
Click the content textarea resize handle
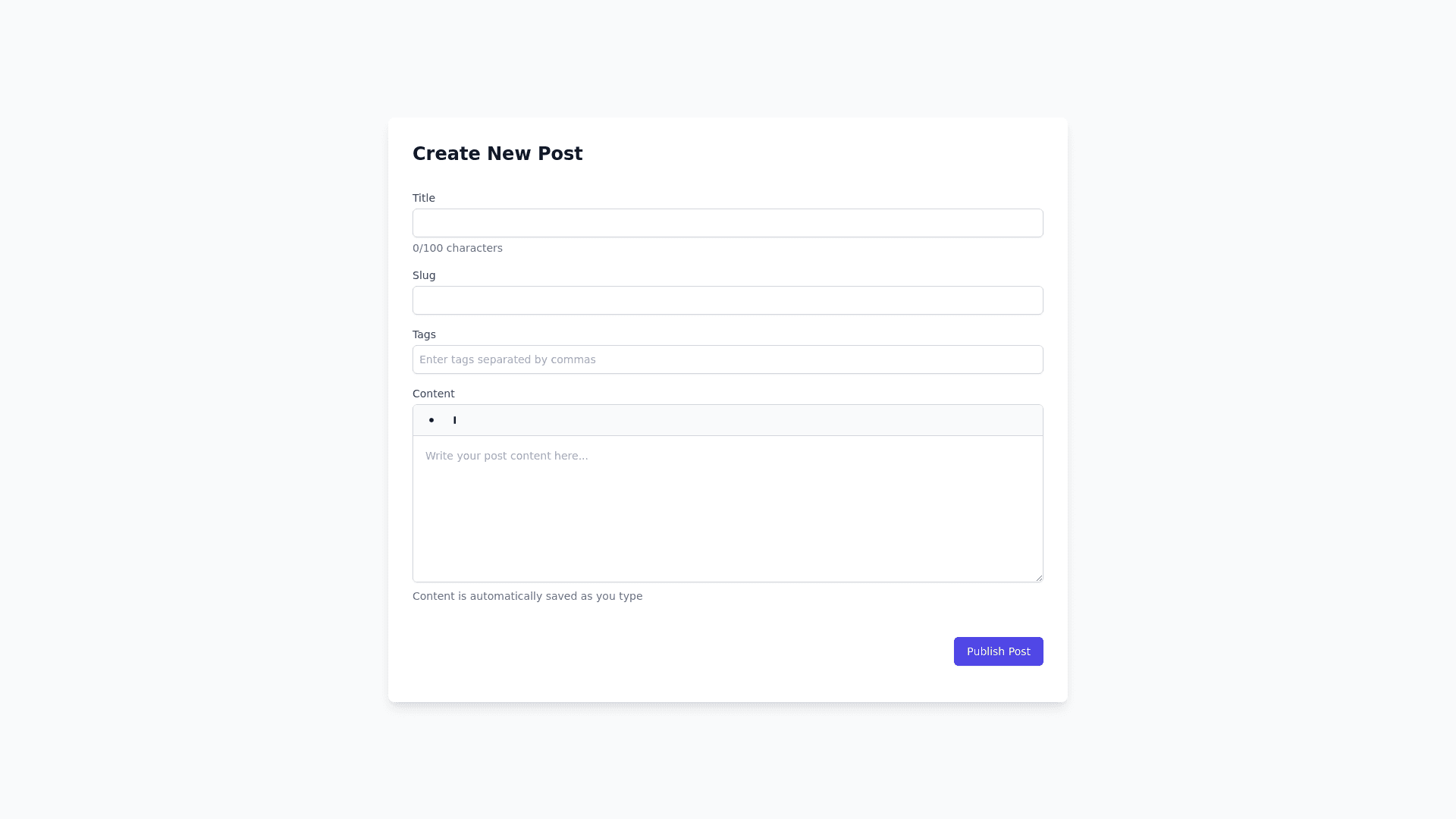click(x=1038, y=577)
